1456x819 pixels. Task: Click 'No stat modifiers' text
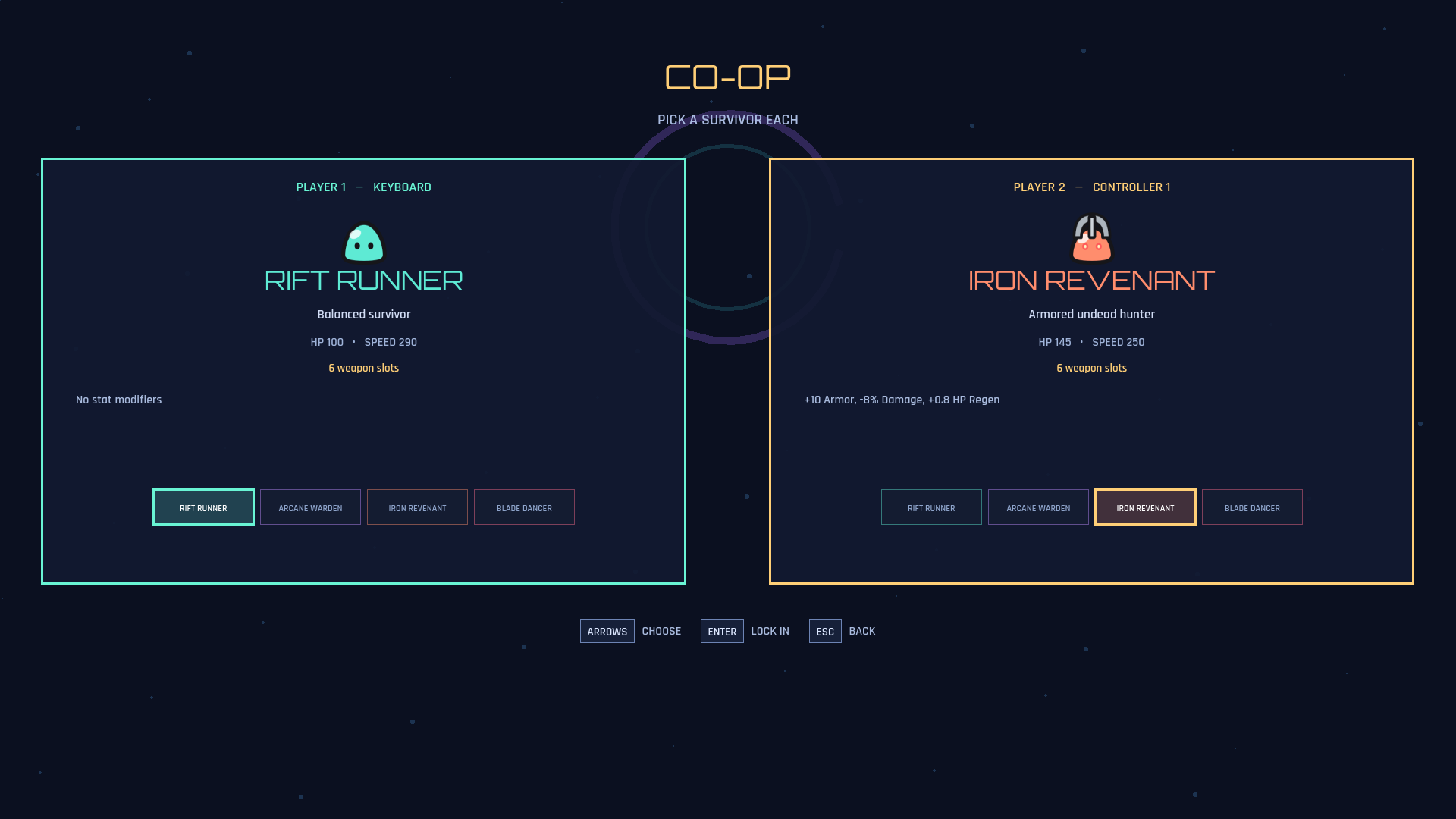[119, 400]
